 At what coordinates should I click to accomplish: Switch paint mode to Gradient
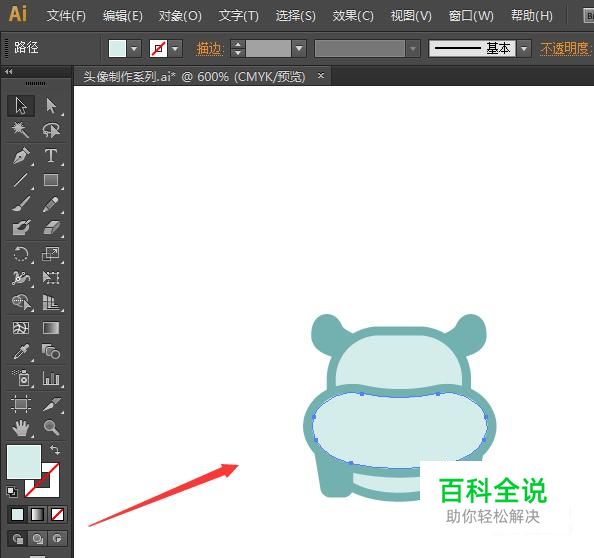coord(37,514)
